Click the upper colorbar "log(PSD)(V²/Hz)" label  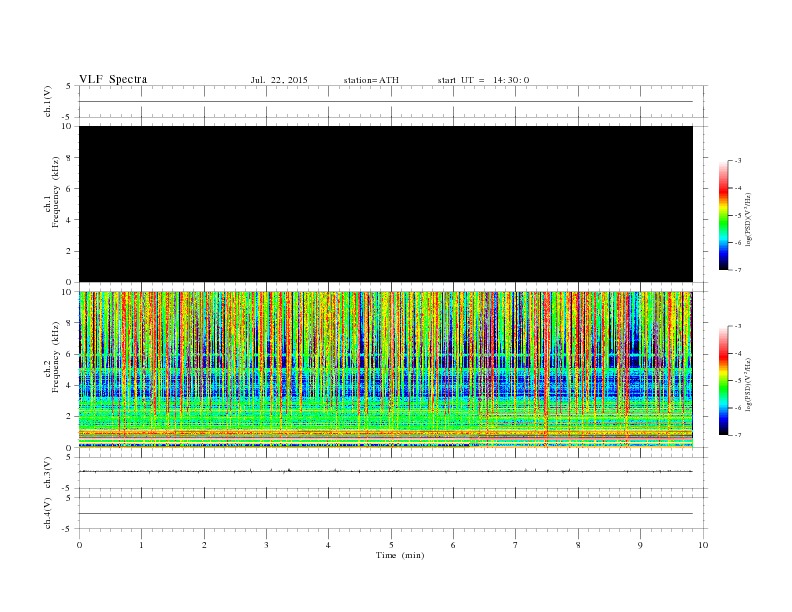(748, 219)
